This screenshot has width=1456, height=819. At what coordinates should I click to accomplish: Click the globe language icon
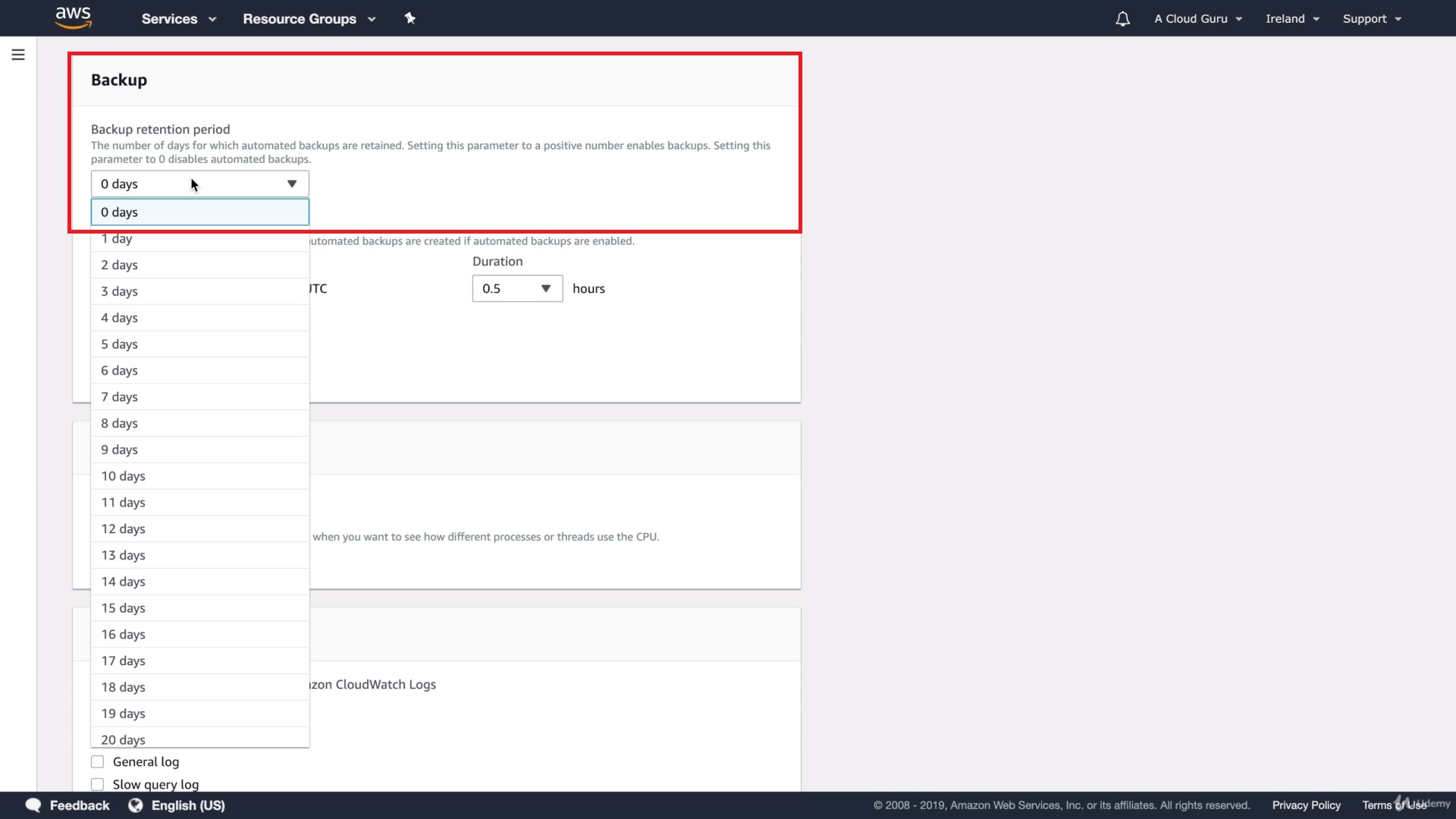[136, 805]
